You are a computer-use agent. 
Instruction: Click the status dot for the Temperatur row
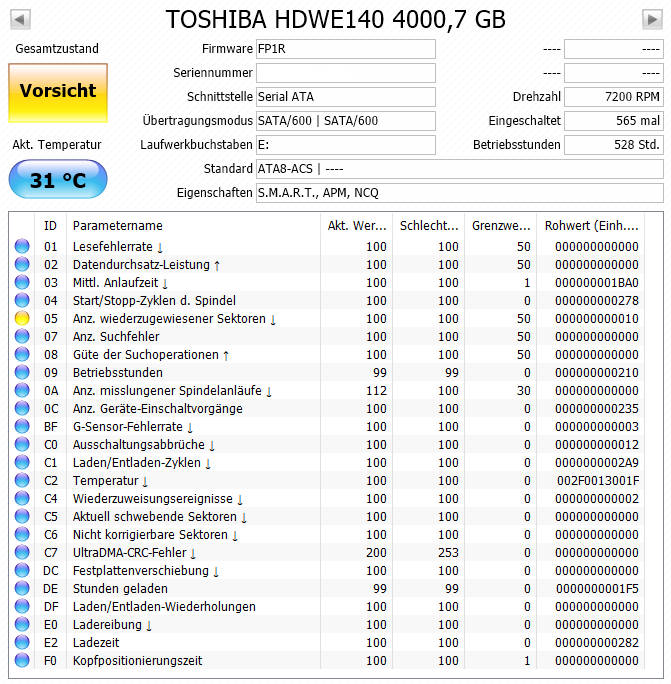22,480
